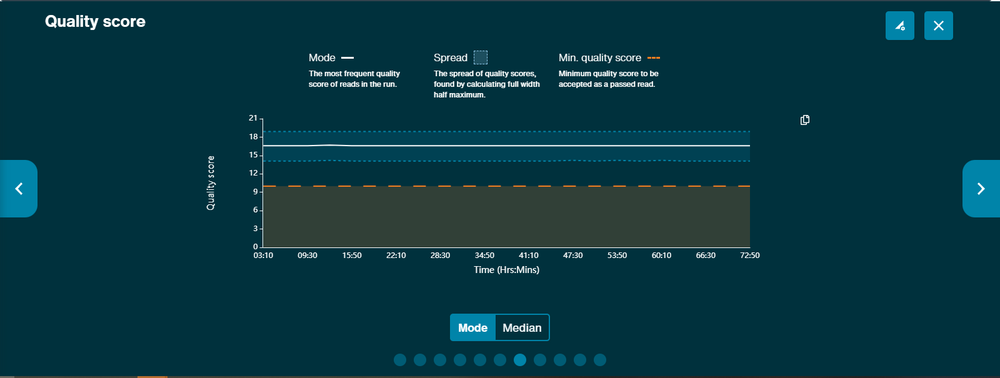
Task: Select the last pagination dot
Action: click(600, 360)
